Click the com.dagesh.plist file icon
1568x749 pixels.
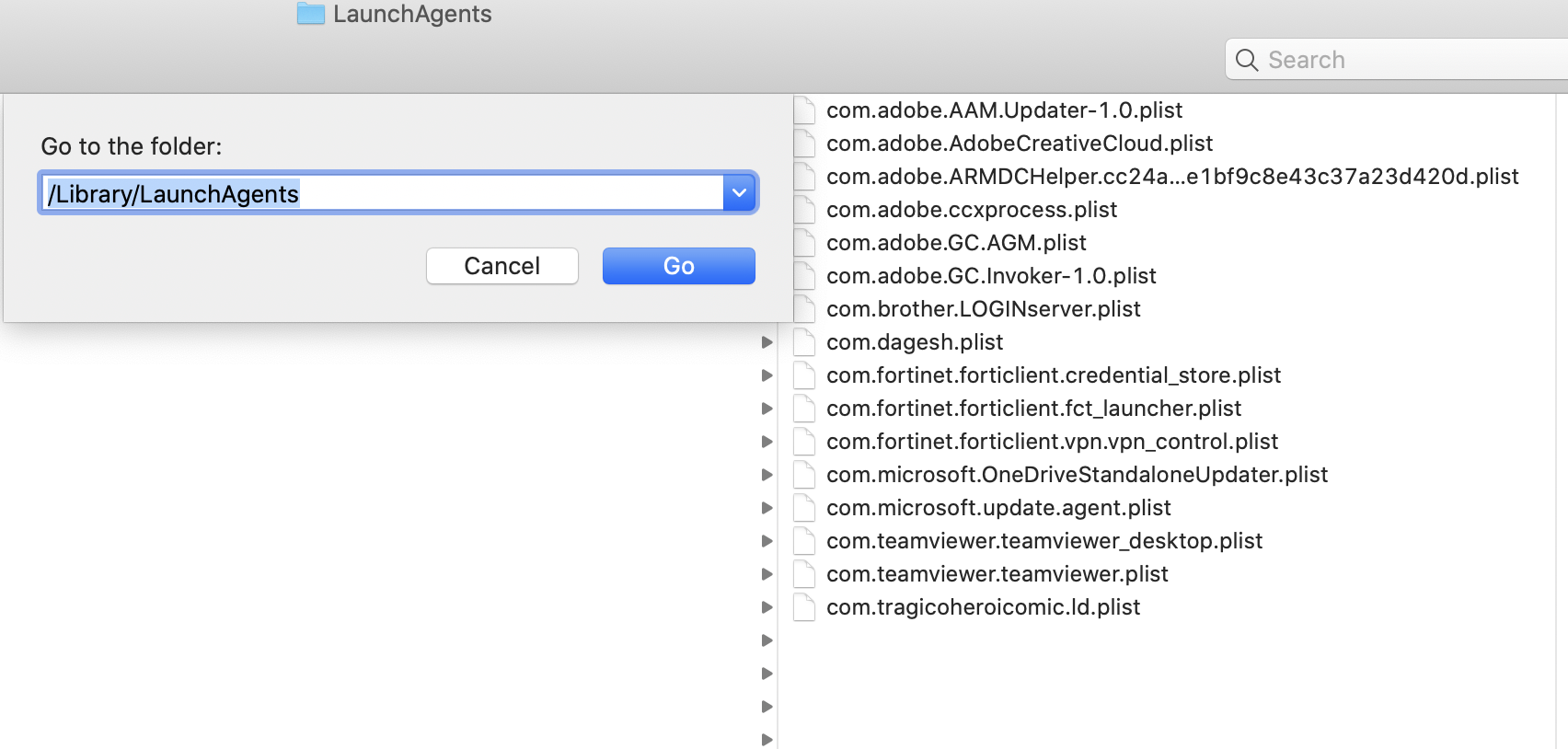[804, 342]
